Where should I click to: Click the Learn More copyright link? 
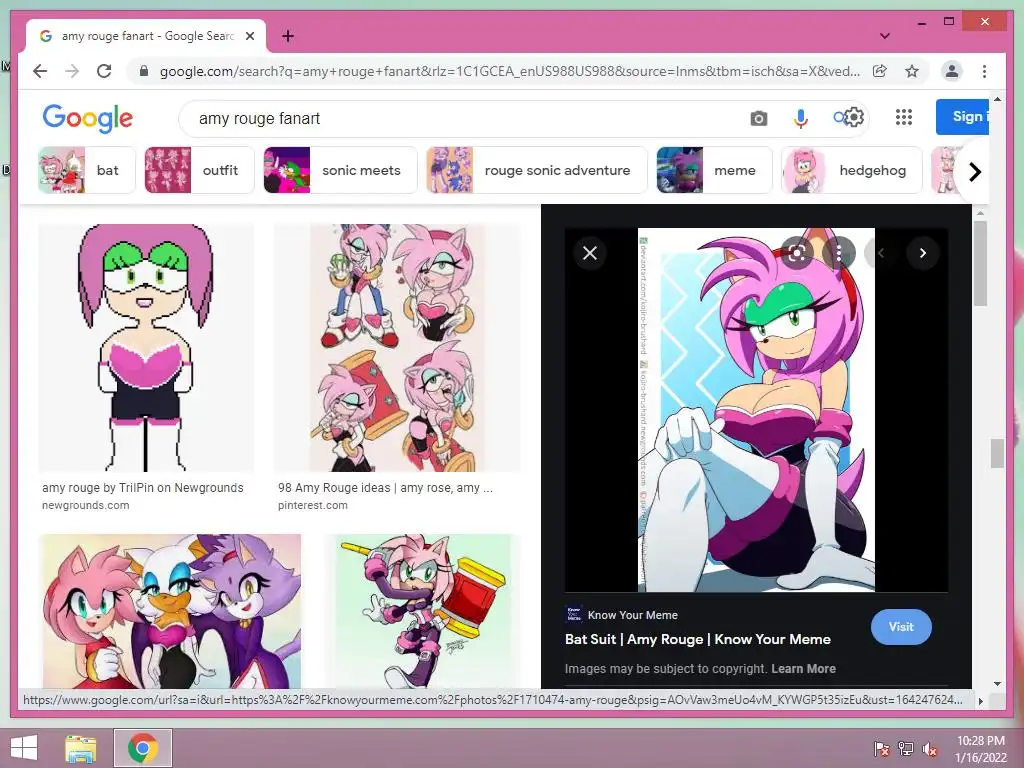(x=803, y=669)
